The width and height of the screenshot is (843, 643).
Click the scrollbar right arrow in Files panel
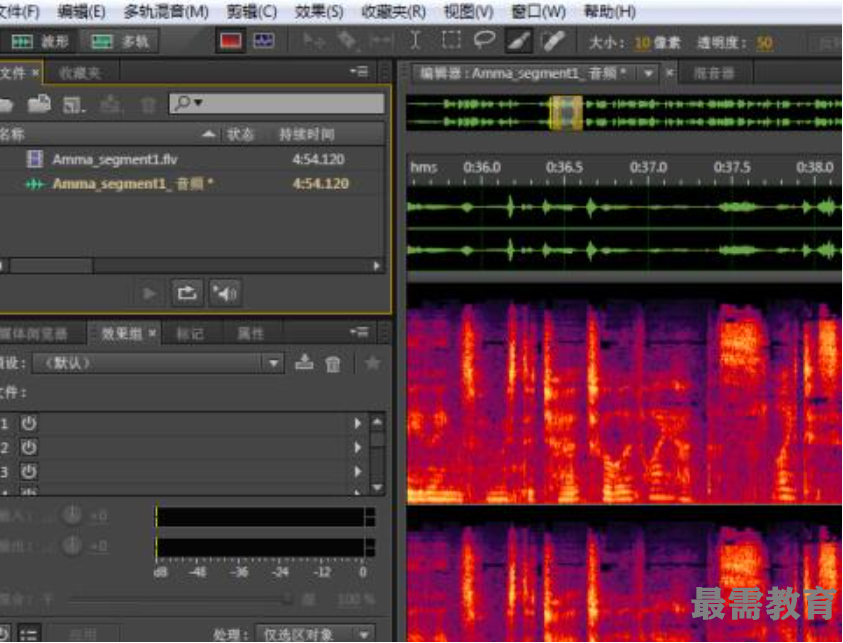click(x=376, y=266)
